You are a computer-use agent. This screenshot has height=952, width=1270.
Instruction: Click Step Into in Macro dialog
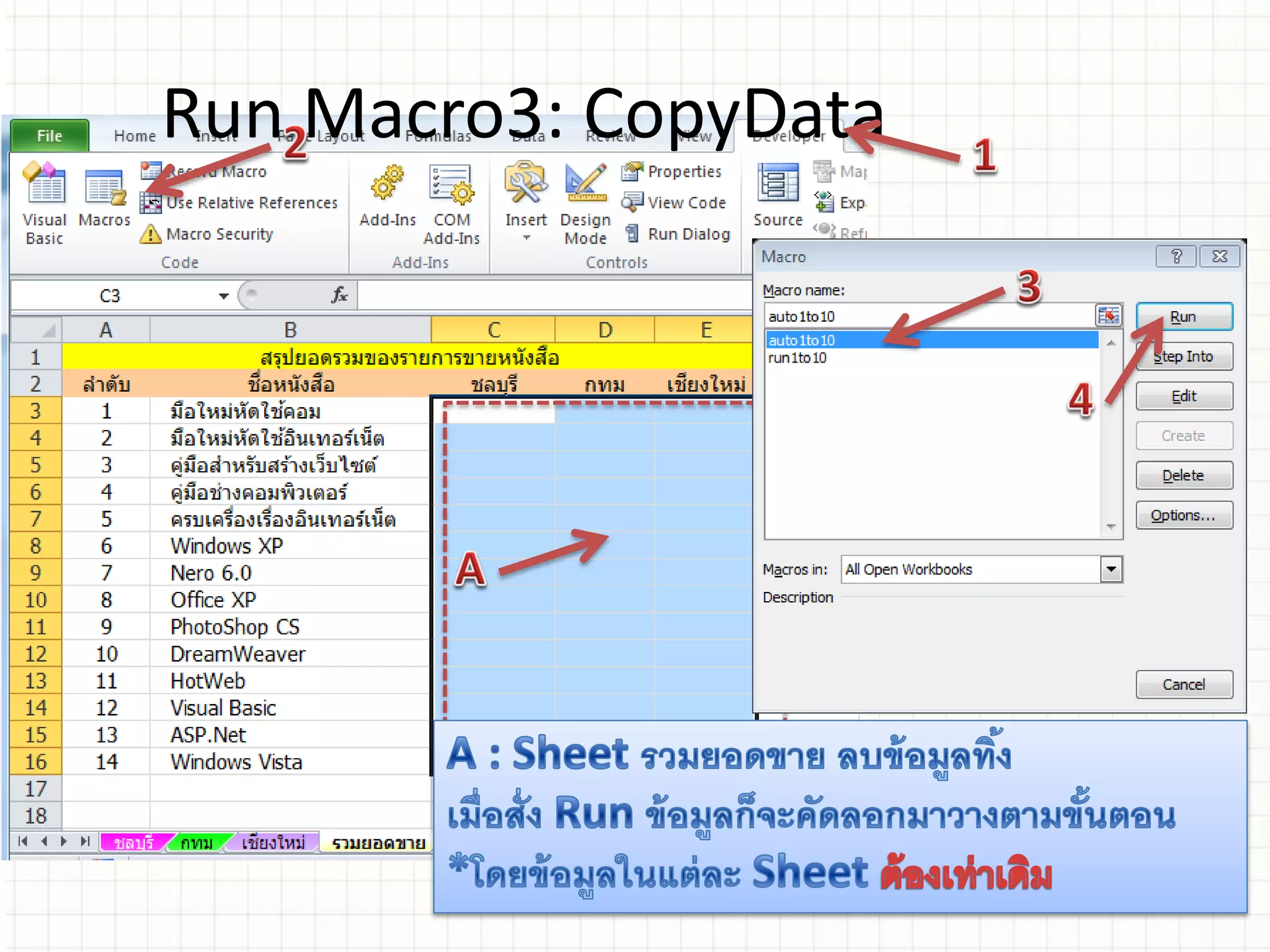[x=1184, y=356]
